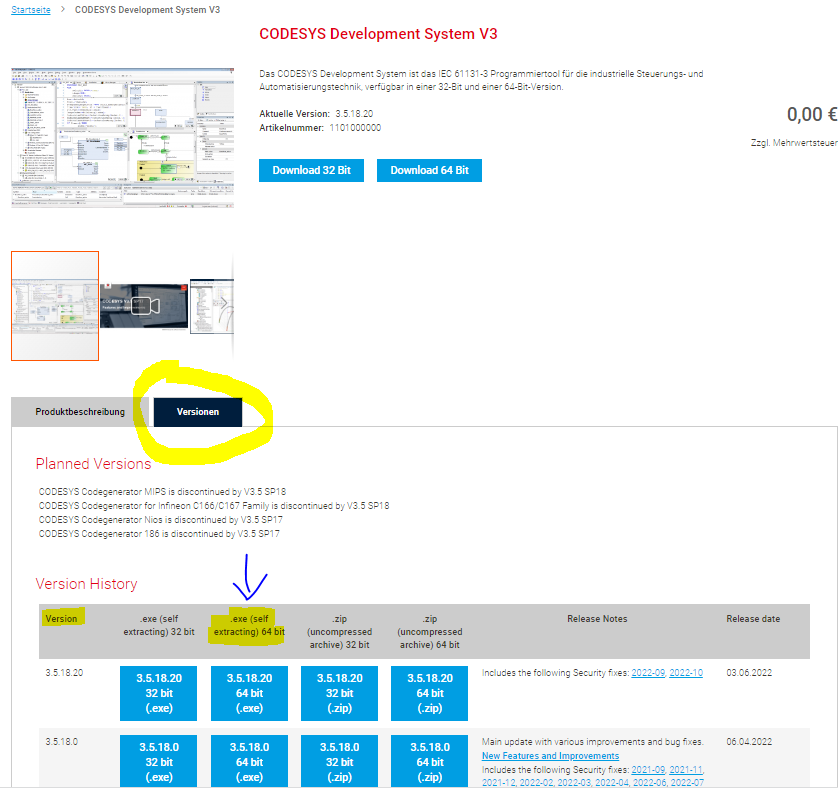
Task: Download 3.5.18.0 32 bit (.zip)
Action: [339, 762]
